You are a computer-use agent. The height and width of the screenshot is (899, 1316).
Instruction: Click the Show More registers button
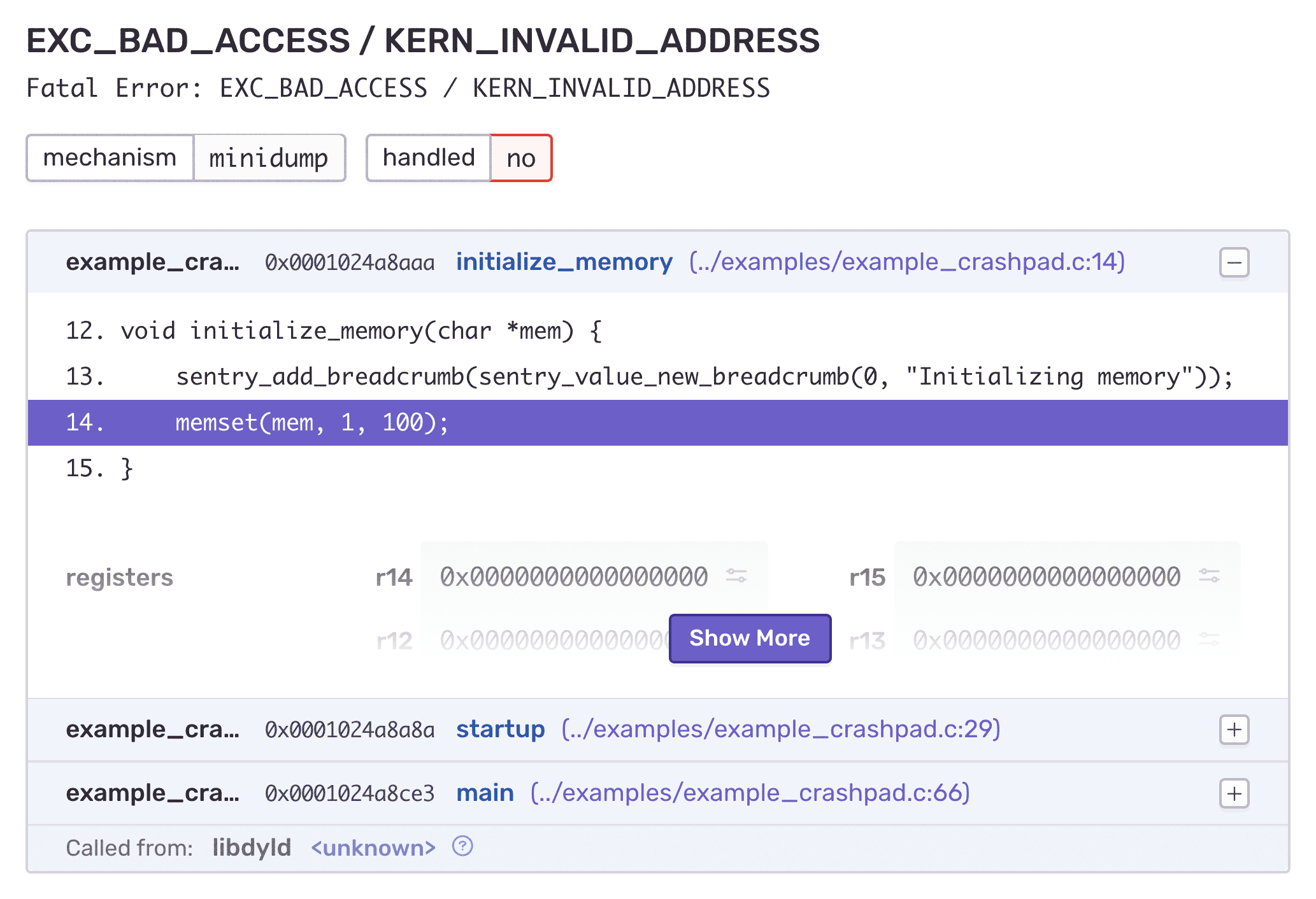click(750, 638)
